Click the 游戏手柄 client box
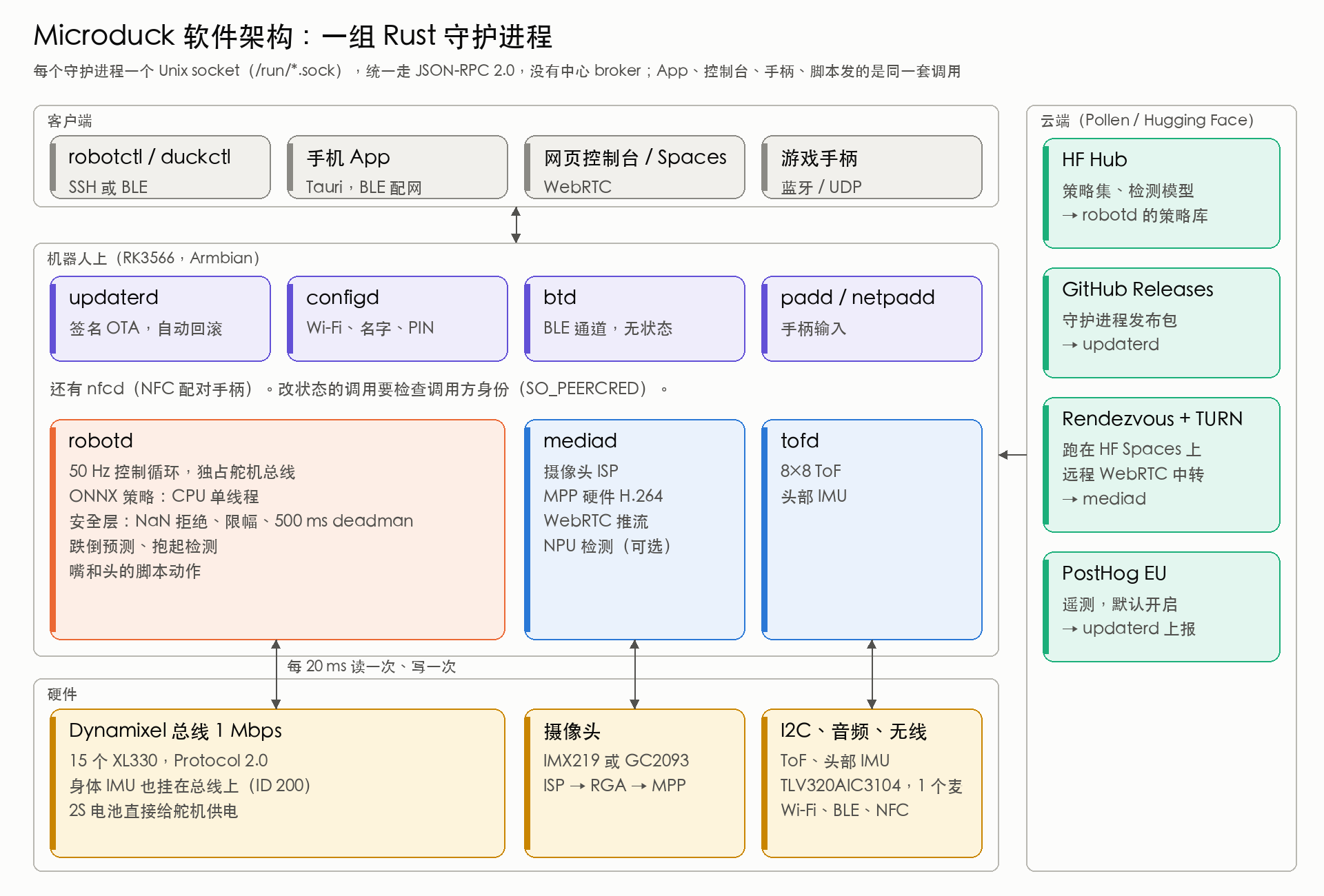The image size is (1324, 896). 872,167
